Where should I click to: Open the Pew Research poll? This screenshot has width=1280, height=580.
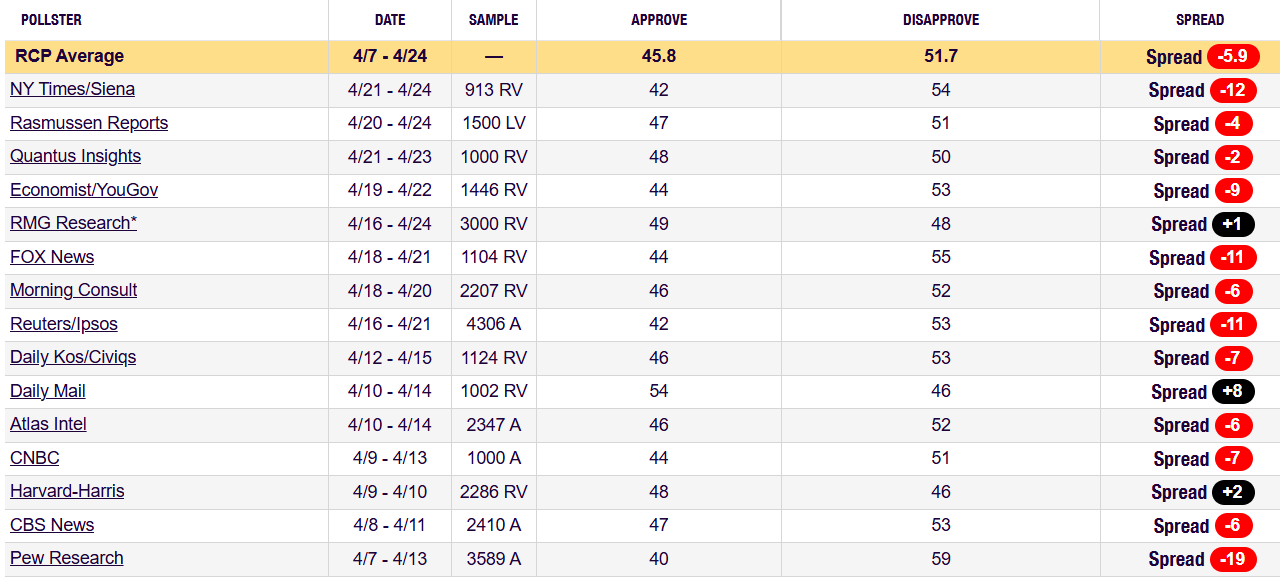point(67,558)
